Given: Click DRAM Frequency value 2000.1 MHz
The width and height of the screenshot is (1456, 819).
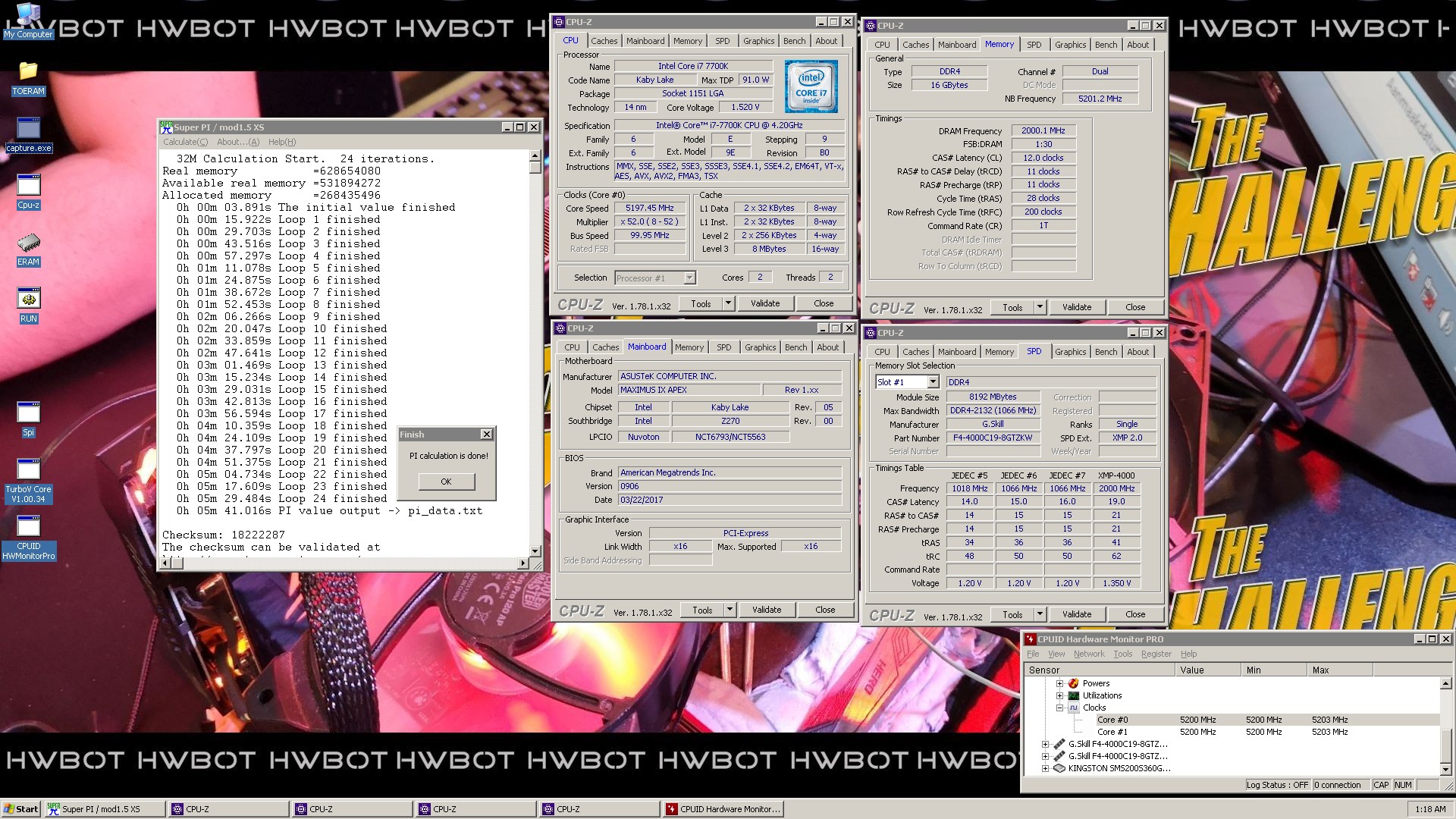Looking at the screenshot, I should pyautogui.click(x=1043, y=130).
